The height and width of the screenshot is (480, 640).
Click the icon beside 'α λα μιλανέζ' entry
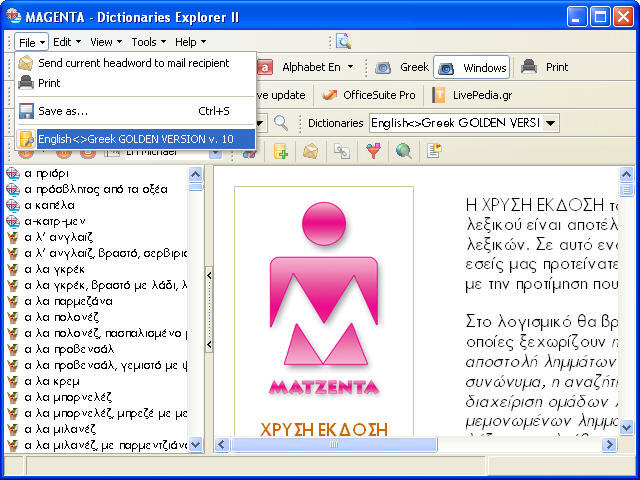pos(13,429)
